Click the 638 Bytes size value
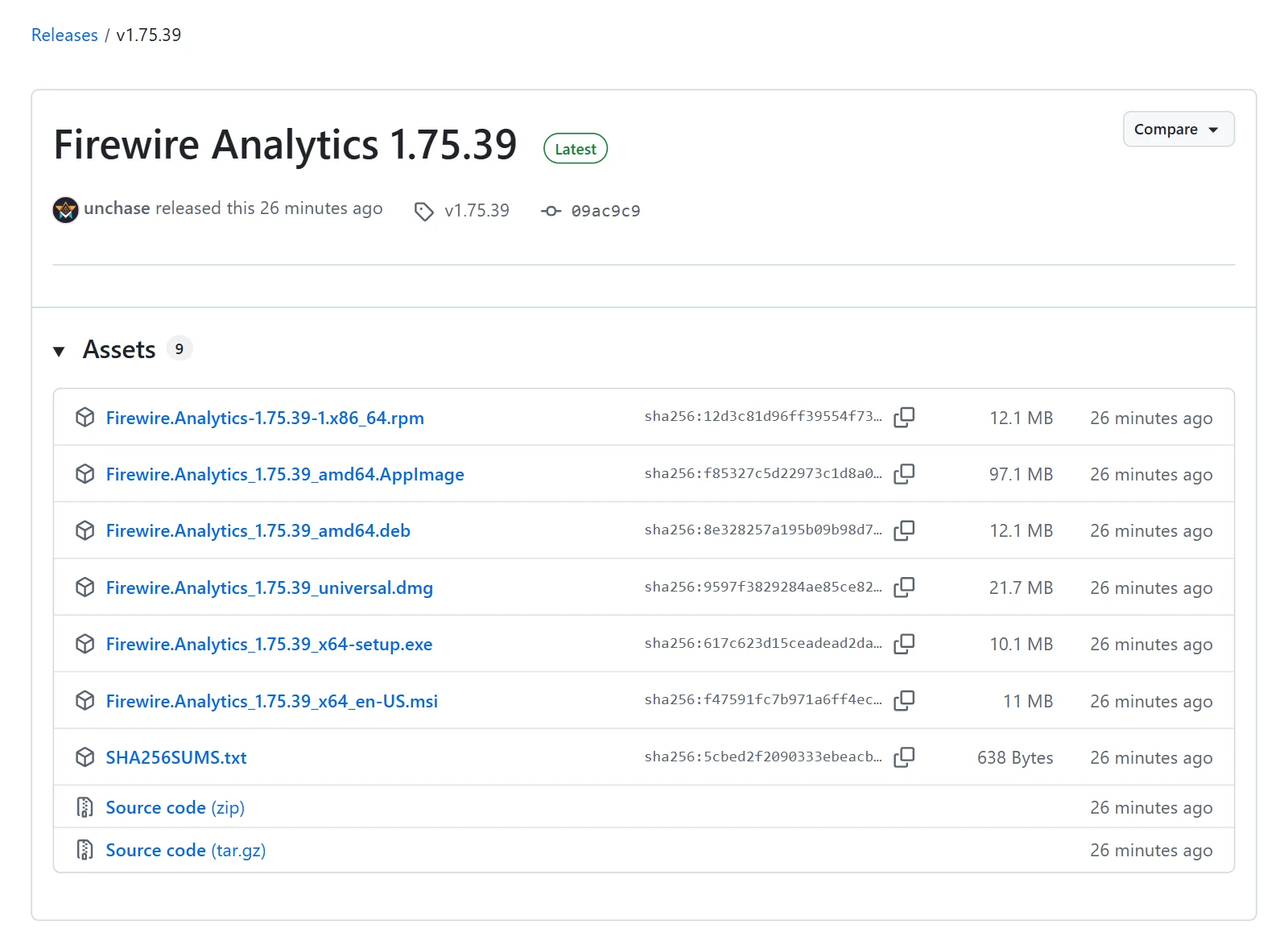 click(x=1015, y=757)
